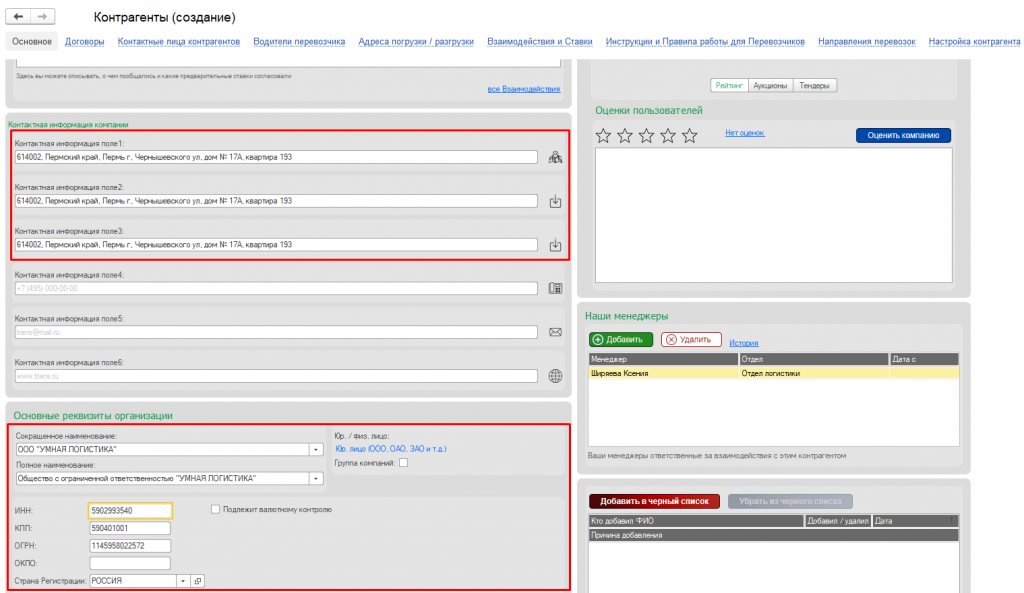Screen dimensions: 1024x593
Task: Go forward with the right arrow button
Action: click(42, 16)
